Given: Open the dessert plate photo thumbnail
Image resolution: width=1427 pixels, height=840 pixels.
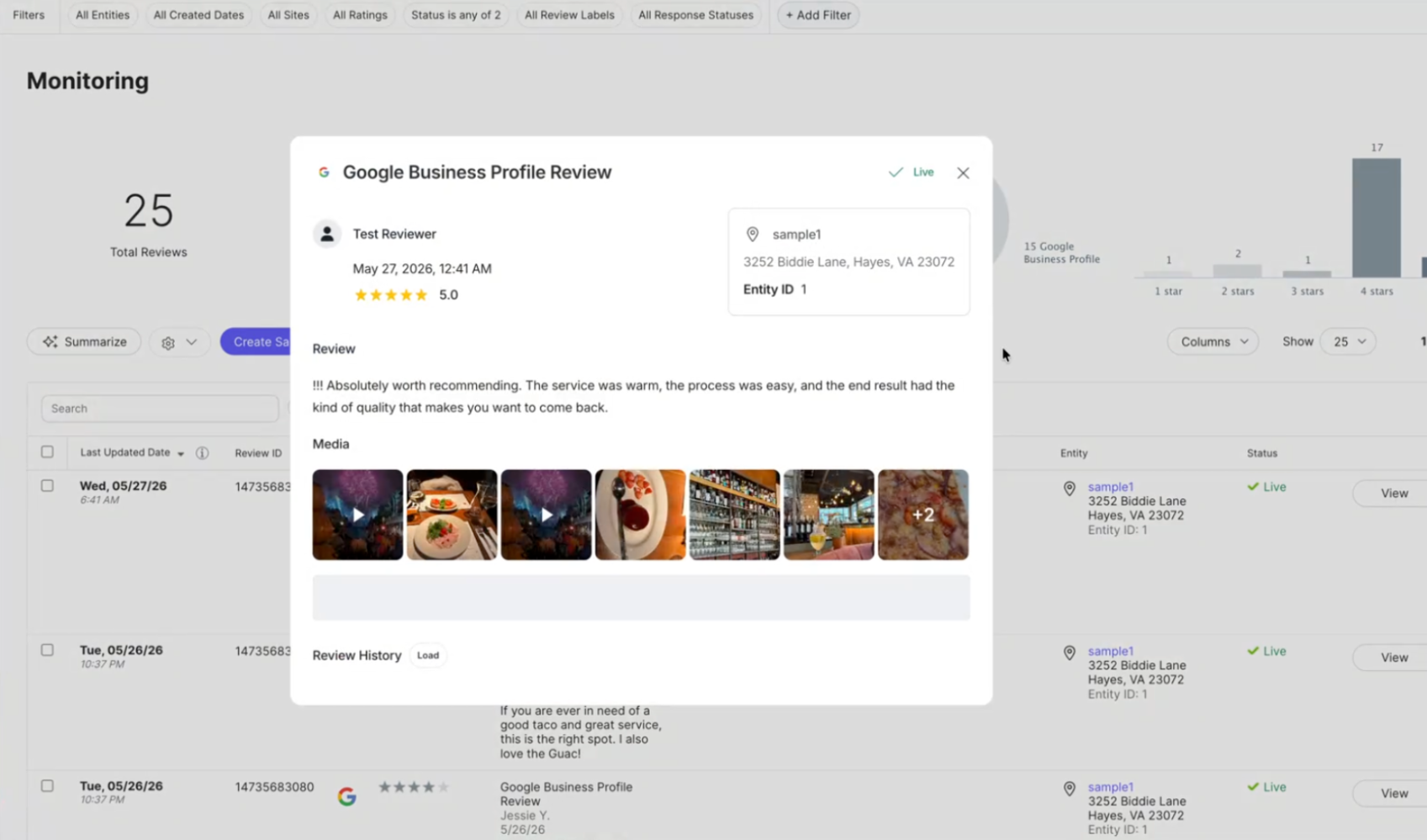Looking at the screenshot, I should click(x=640, y=515).
